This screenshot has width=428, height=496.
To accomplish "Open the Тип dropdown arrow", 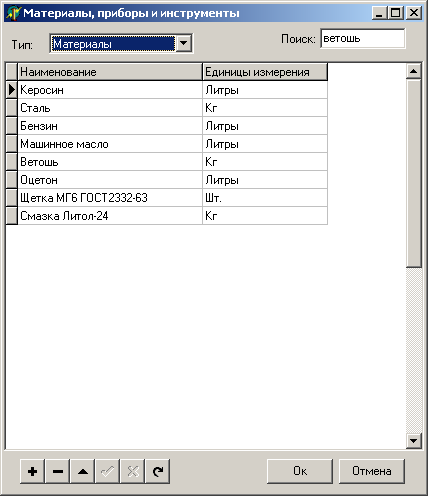I will 184,43.
